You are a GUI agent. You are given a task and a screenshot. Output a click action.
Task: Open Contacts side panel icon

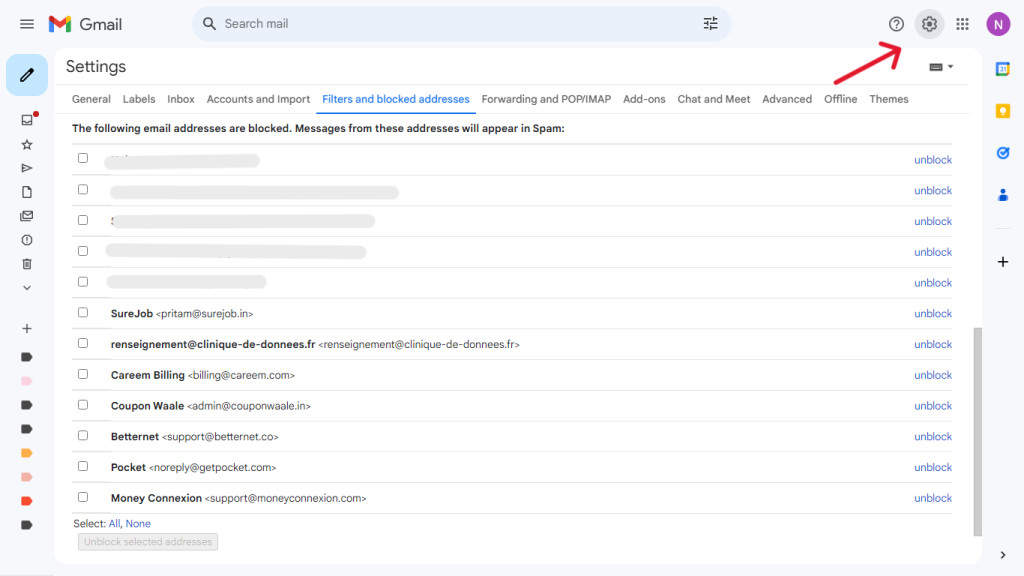pyautogui.click(x=1002, y=195)
